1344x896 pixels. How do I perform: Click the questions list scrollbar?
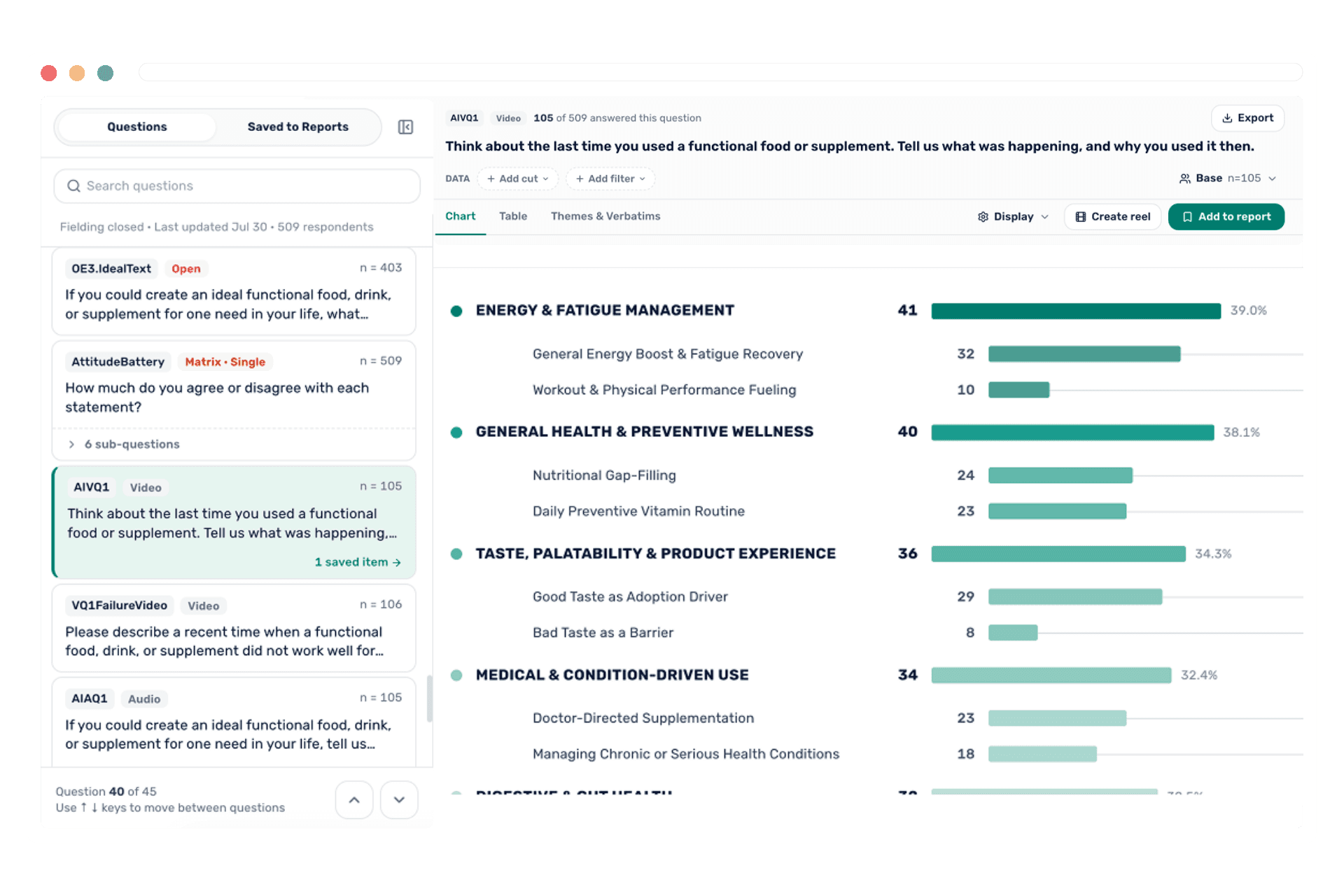[429, 698]
